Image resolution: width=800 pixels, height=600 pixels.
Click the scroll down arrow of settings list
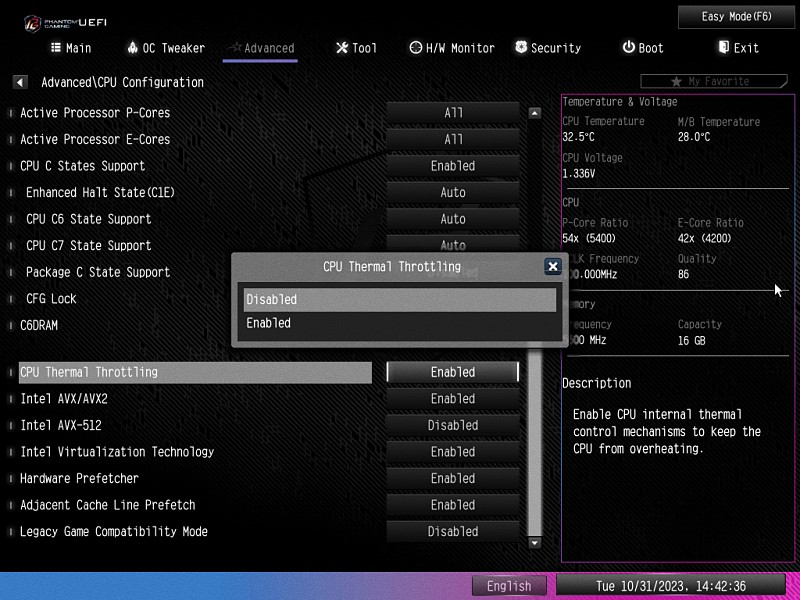[534, 542]
